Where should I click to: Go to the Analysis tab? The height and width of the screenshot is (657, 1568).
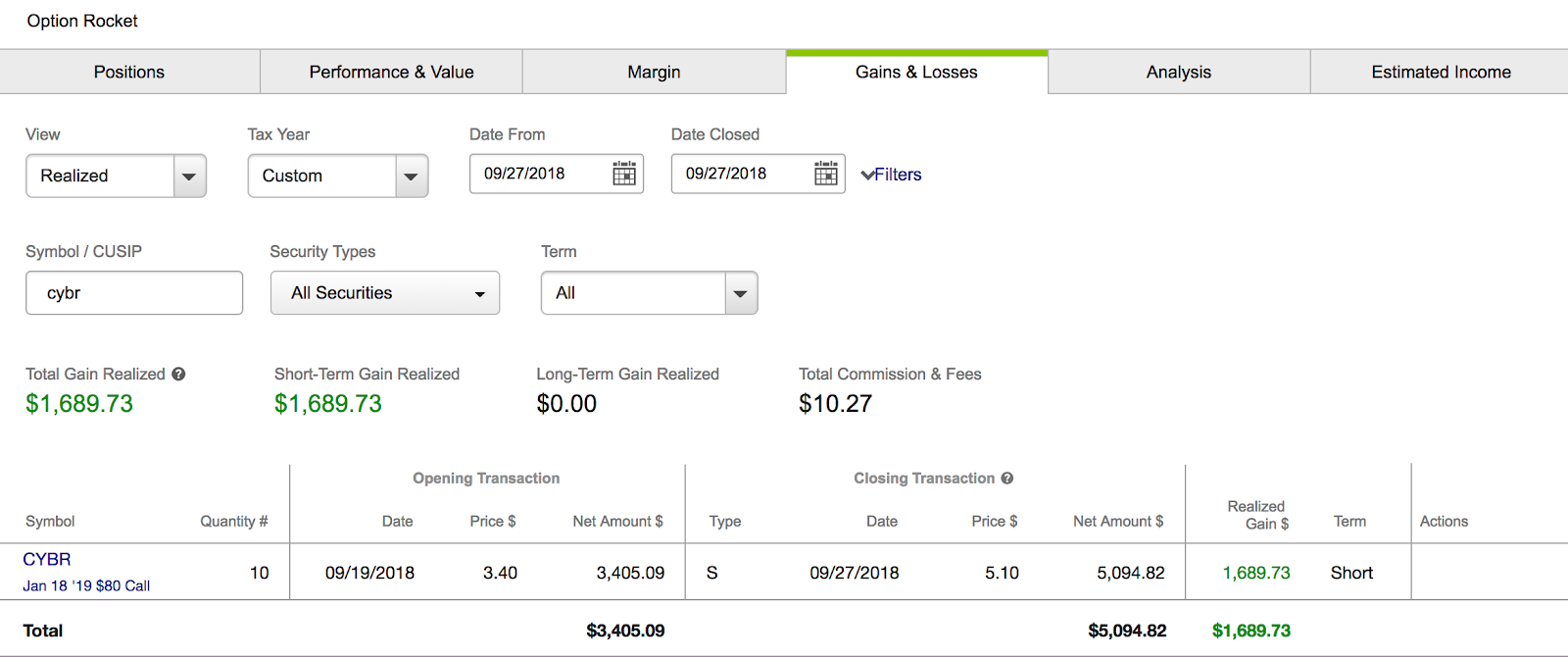pyautogui.click(x=1178, y=73)
